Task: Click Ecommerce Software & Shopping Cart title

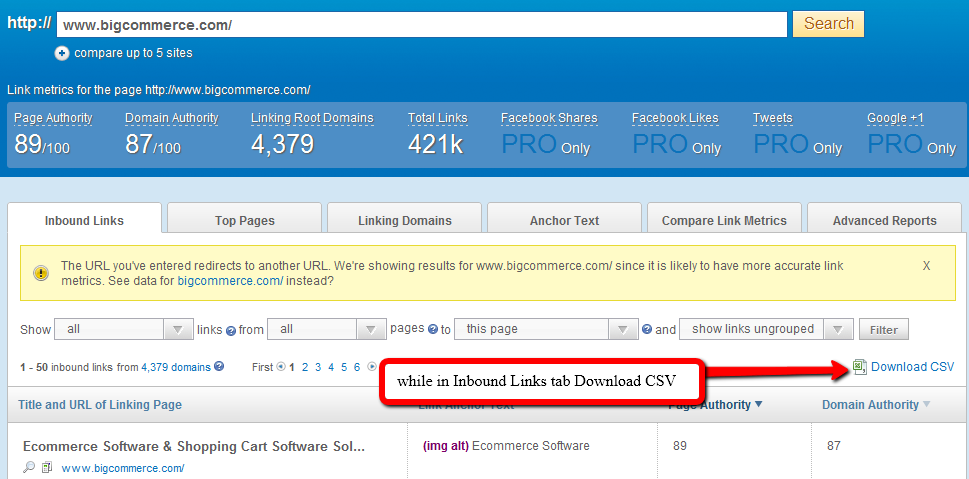Action: [x=194, y=446]
